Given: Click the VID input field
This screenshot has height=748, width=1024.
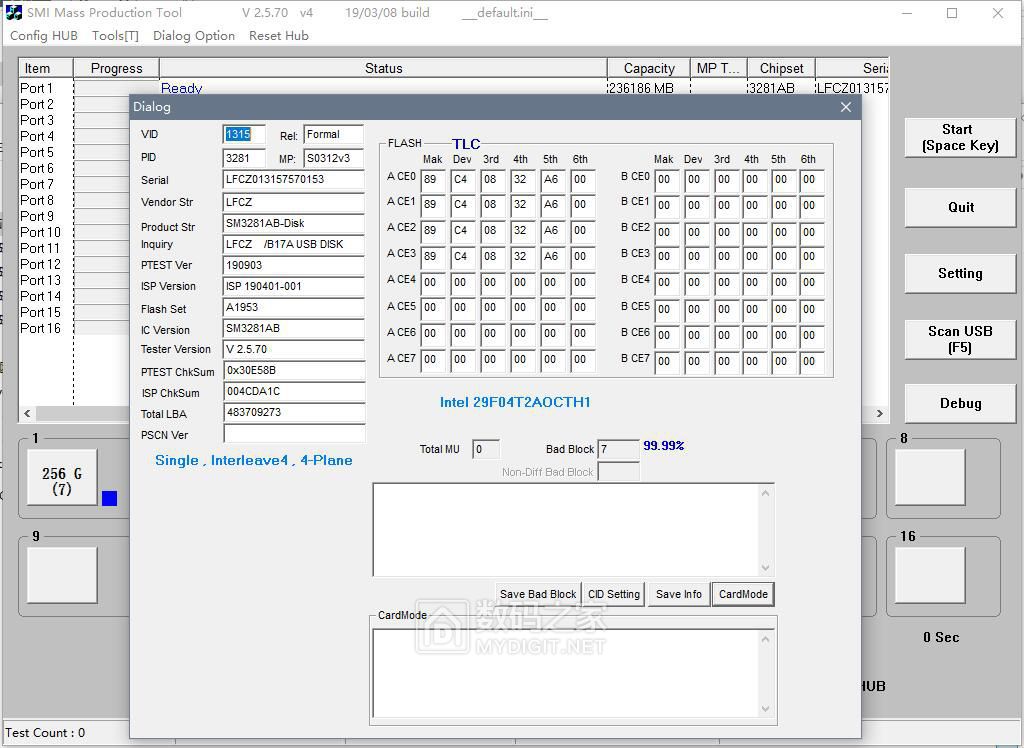Looking at the screenshot, I should click(x=244, y=135).
